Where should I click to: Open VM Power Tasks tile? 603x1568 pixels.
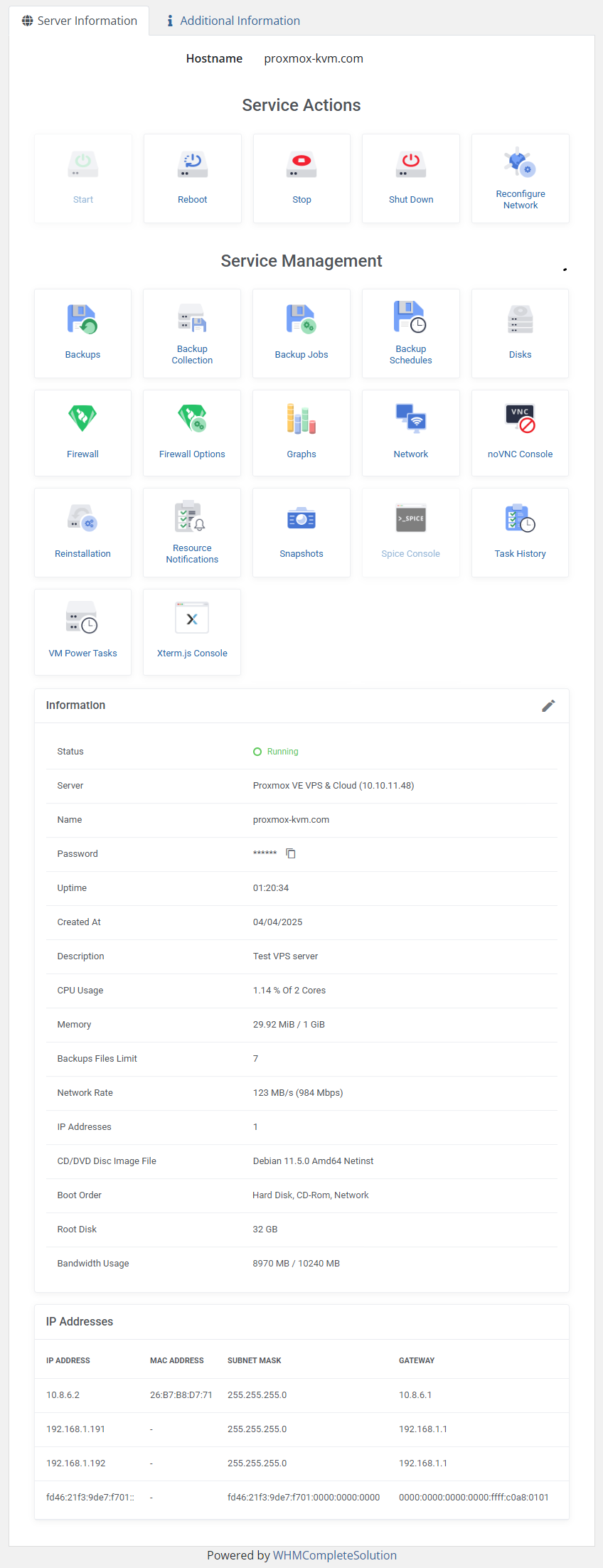point(82,632)
